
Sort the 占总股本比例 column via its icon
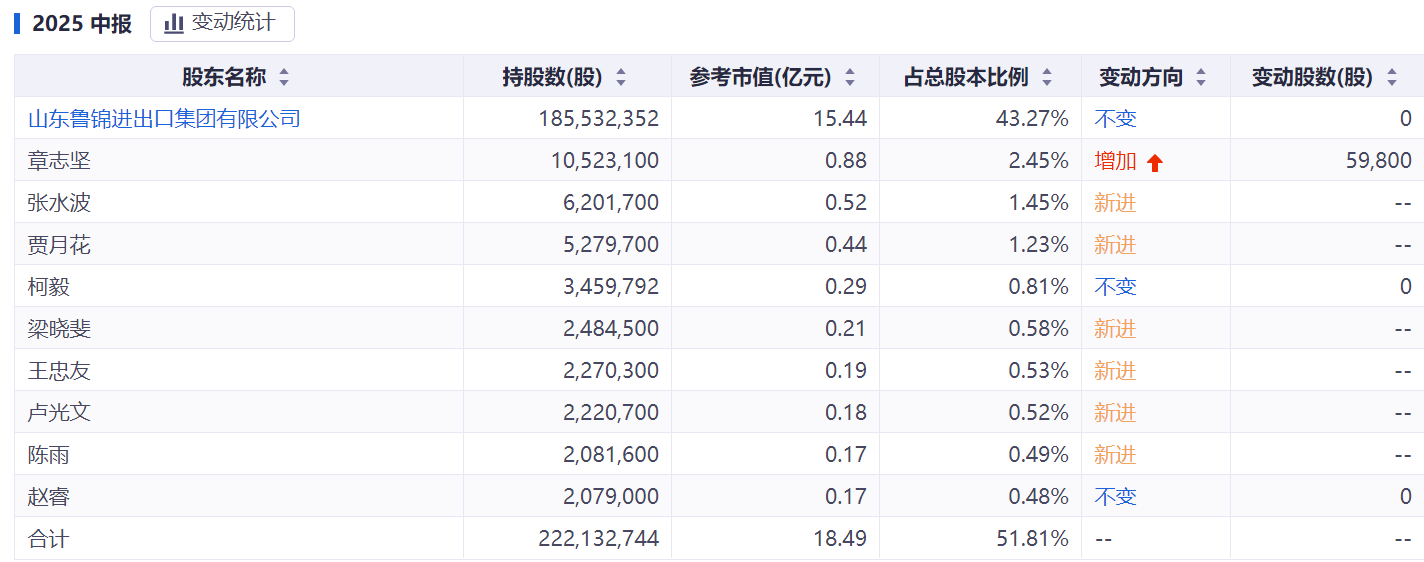tap(1047, 77)
